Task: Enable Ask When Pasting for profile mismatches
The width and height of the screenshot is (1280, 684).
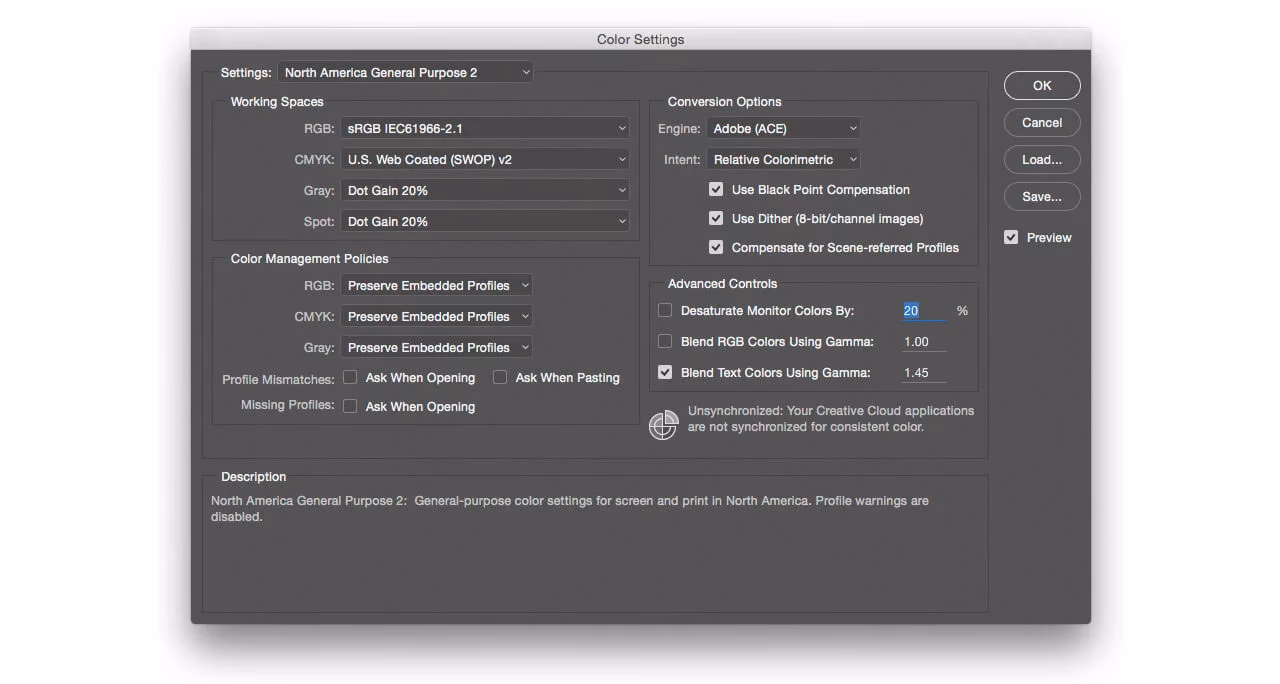Action: click(x=500, y=377)
